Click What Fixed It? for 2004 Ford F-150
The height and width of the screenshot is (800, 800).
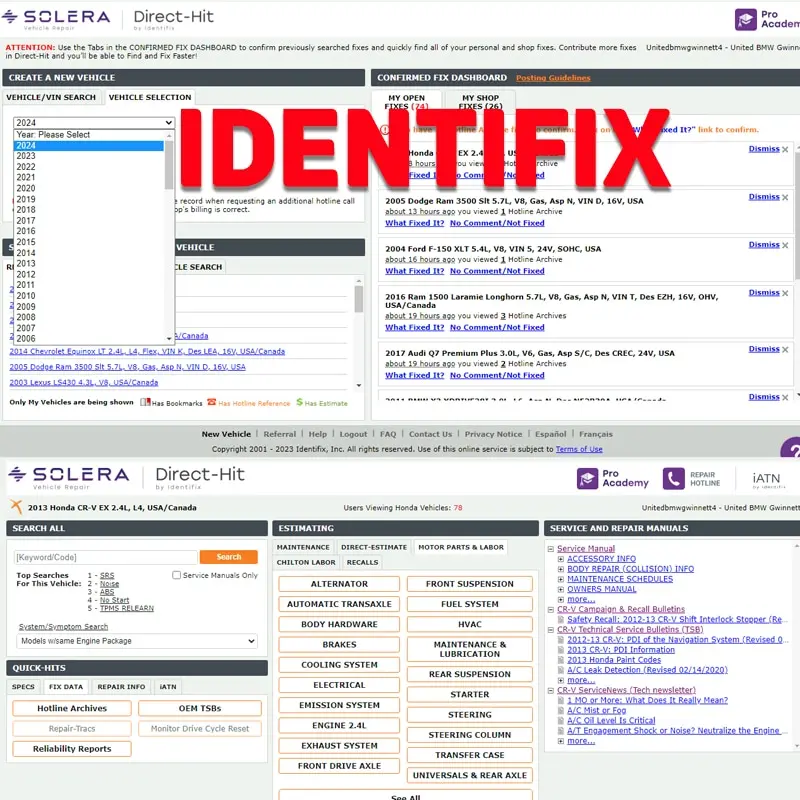tap(414, 271)
